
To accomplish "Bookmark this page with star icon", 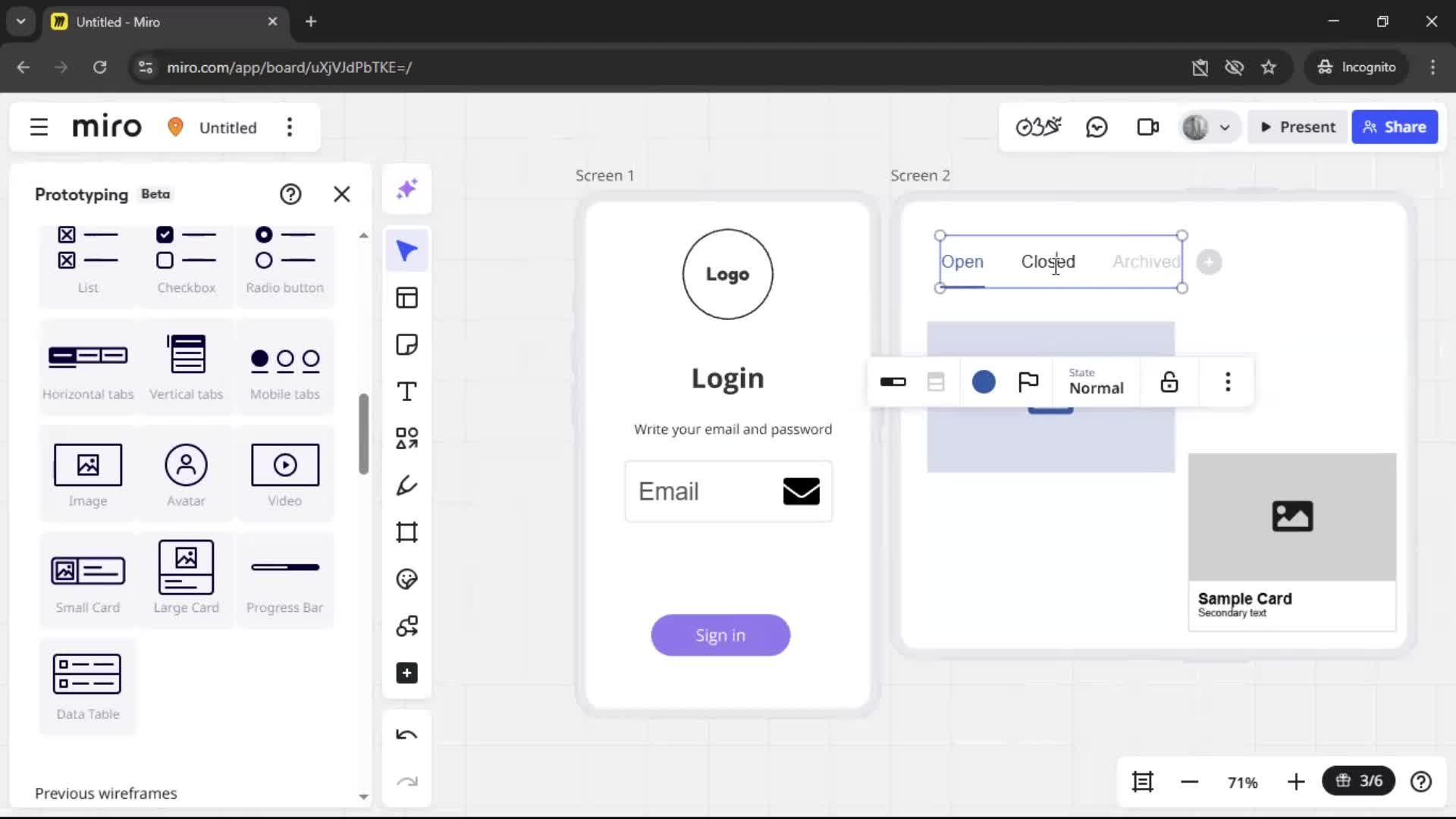I will tap(1269, 67).
